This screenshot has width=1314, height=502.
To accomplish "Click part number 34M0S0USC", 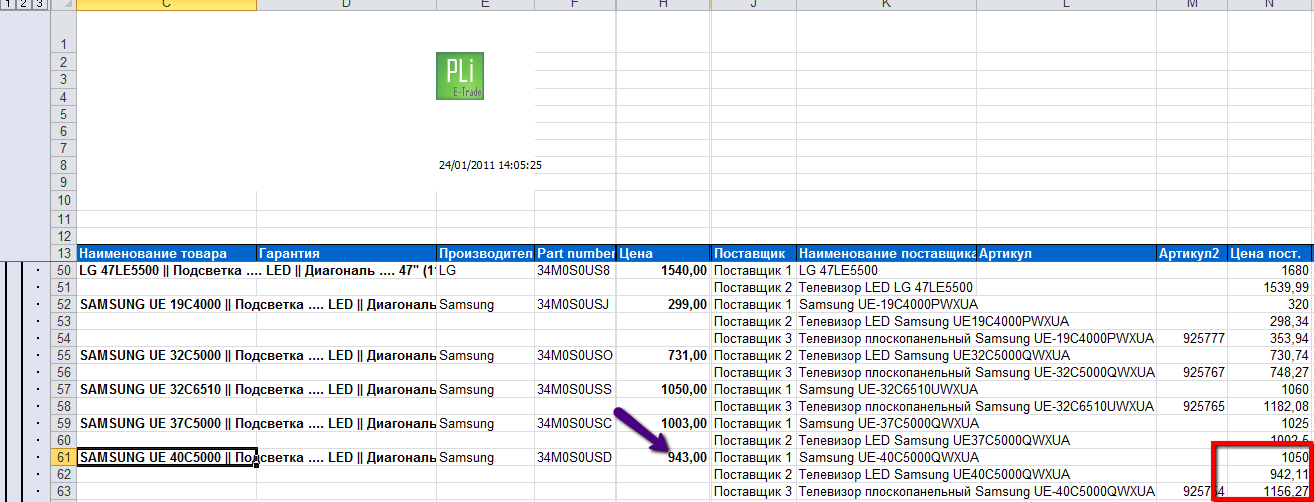I will tap(575, 423).
